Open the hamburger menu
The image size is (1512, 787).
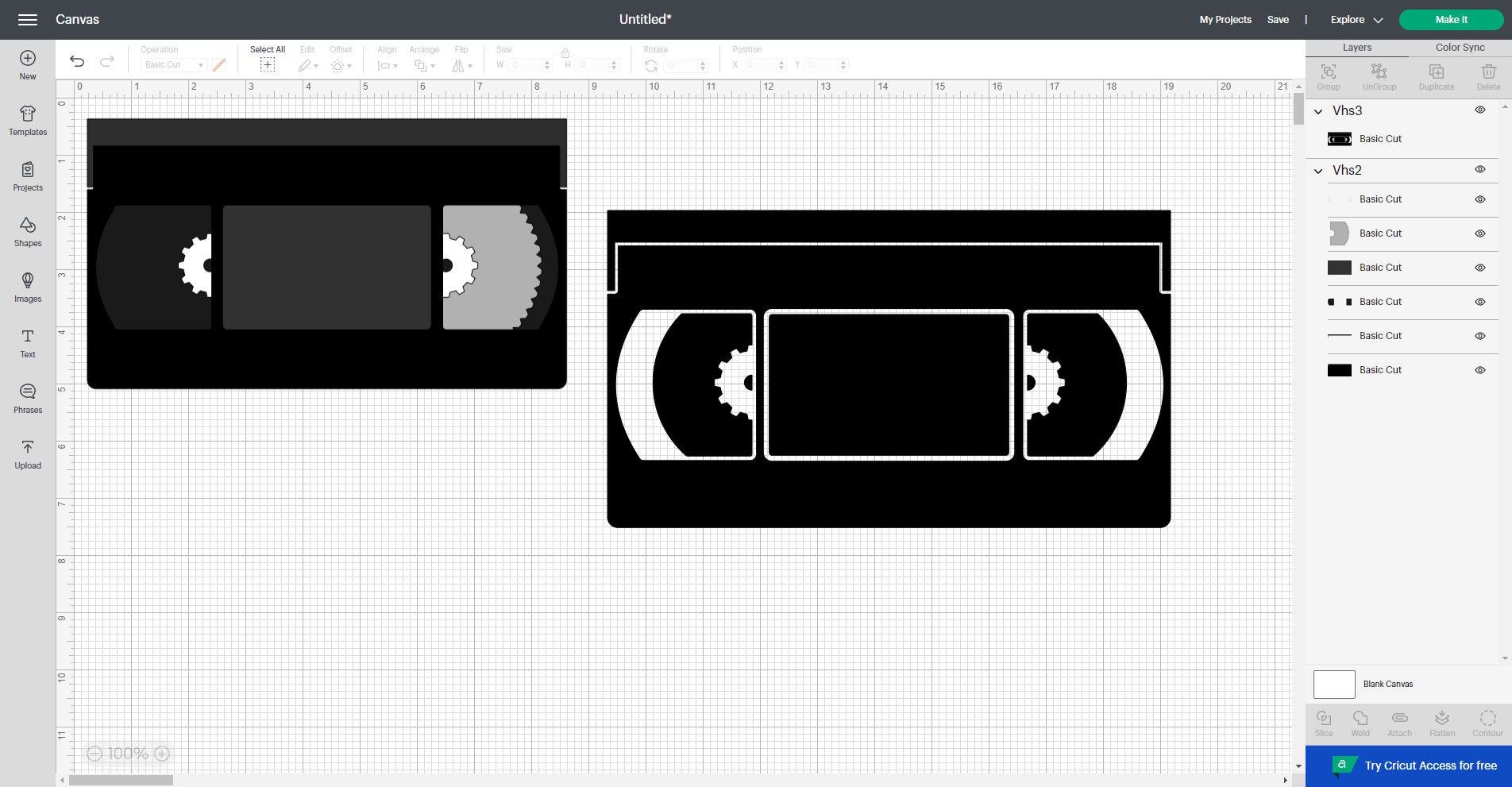[x=28, y=19]
